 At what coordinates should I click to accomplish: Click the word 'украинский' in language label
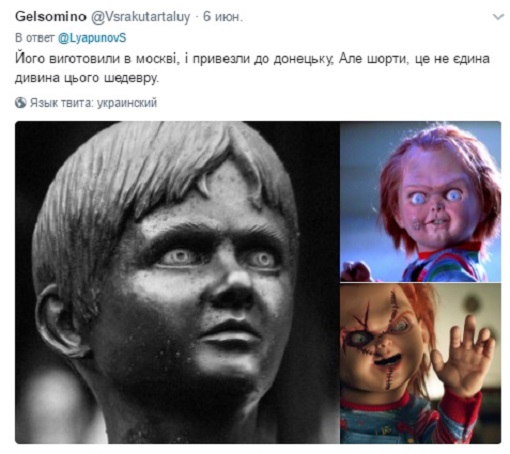pos(127,103)
